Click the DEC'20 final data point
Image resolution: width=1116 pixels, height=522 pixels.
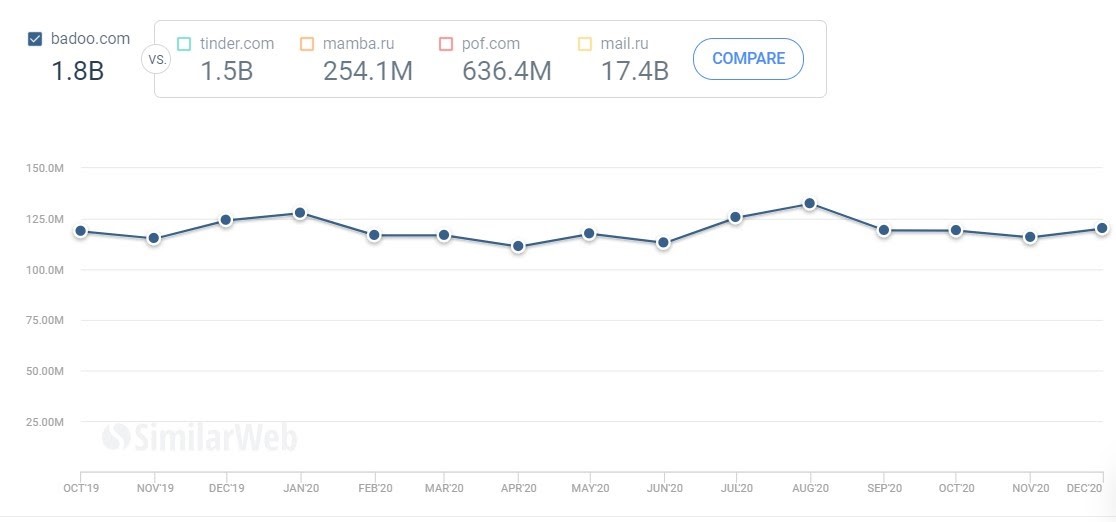pos(1102,228)
